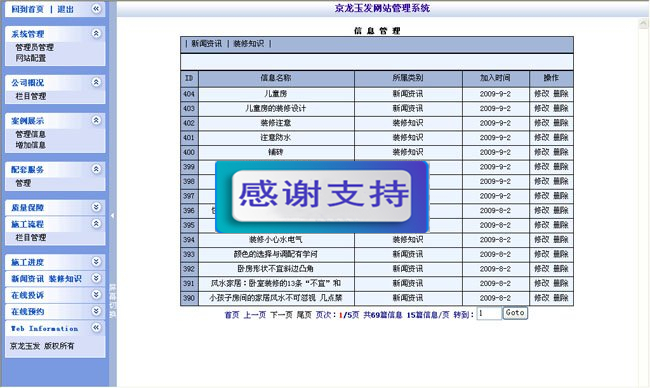This screenshot has width=650, height=388.
Task: Collapse the 施工流程 panel icon
Action: point(96,224)
